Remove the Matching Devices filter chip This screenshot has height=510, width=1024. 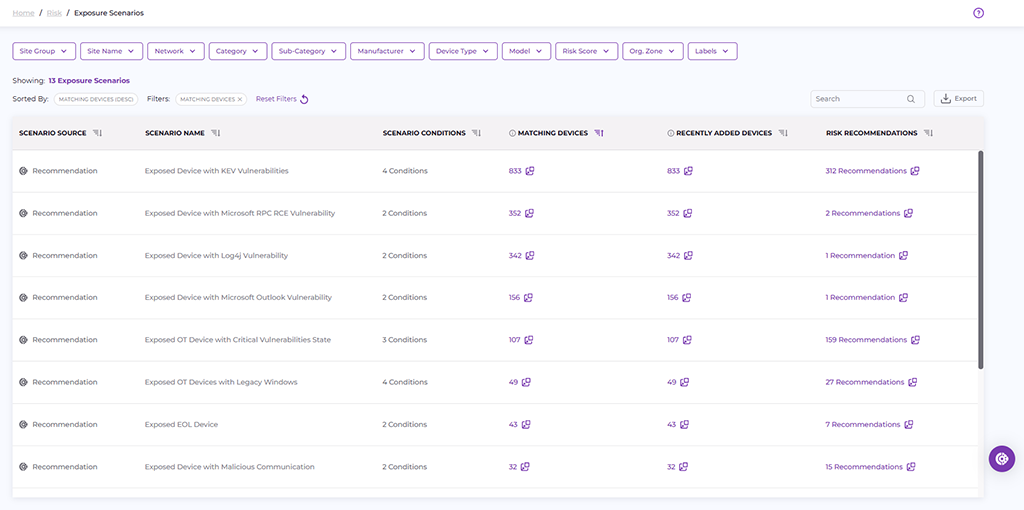(x=240, y=99)
